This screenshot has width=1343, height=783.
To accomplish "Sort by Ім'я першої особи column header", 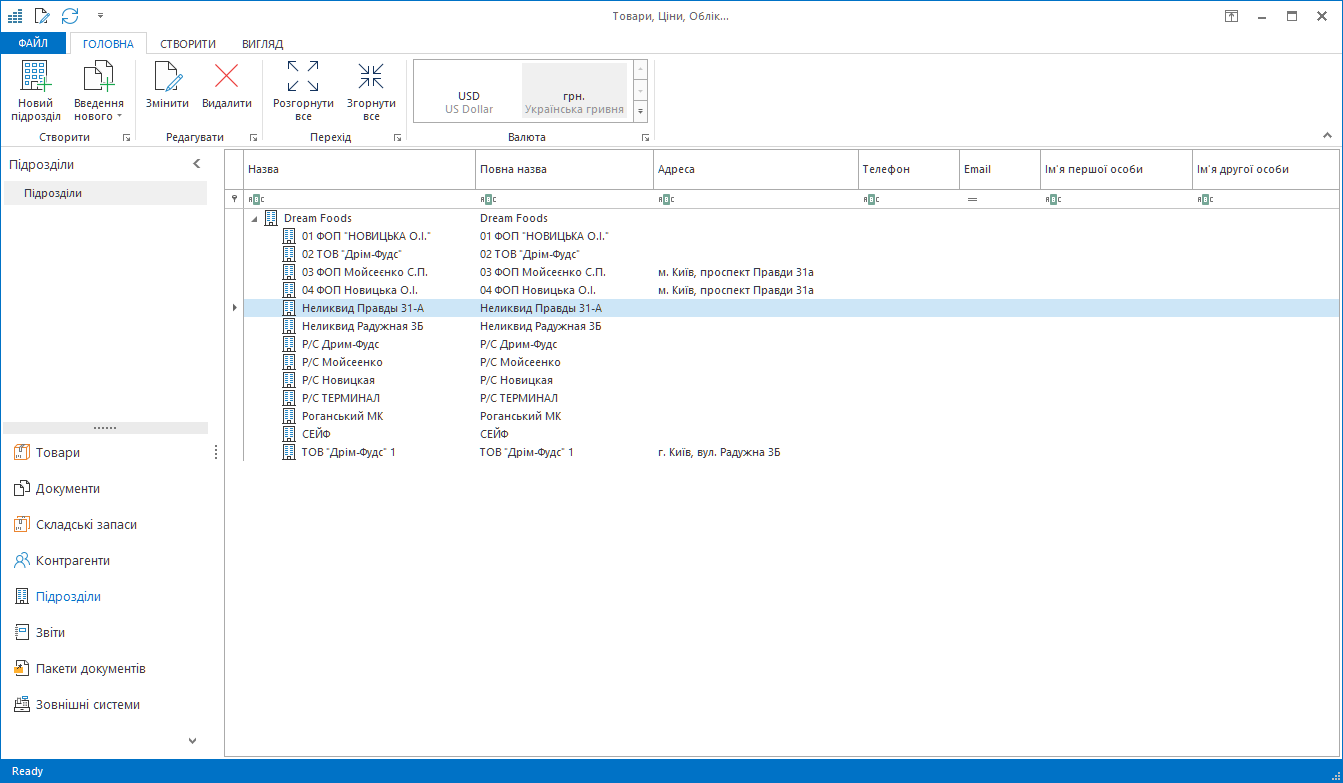I will click(x=1116, y=170).
